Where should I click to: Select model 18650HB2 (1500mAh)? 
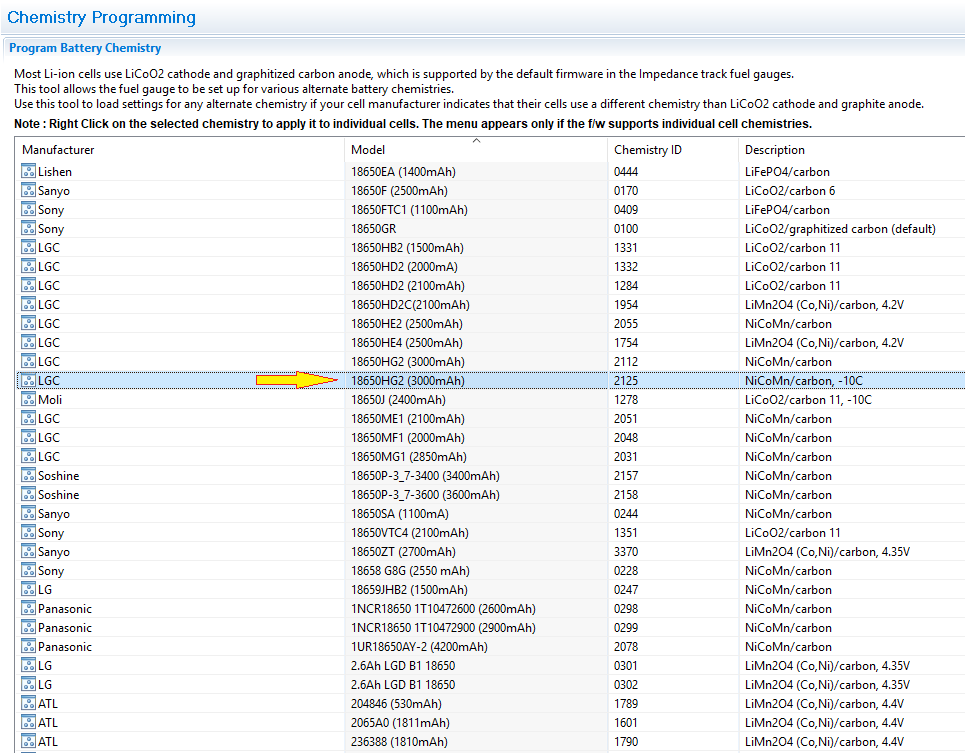[407, 248]
